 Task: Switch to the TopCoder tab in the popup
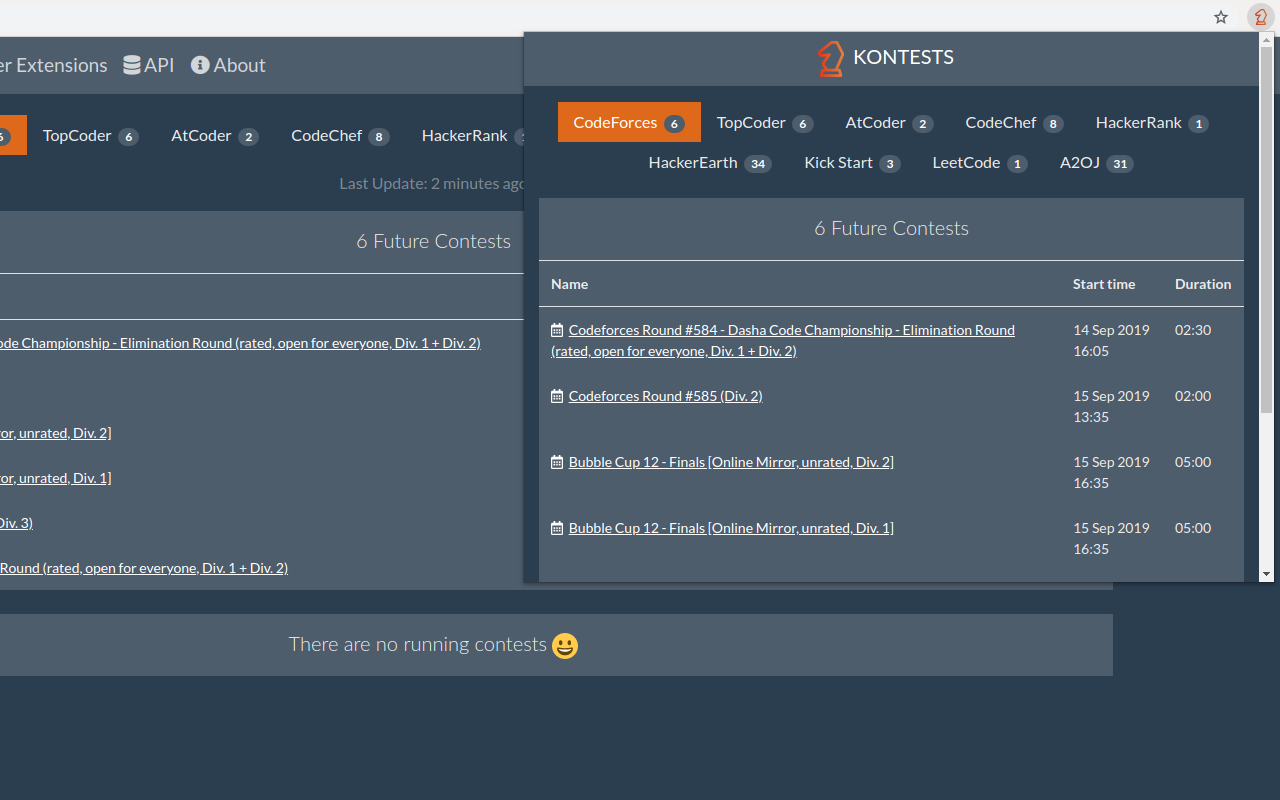click(x=765, y=122)
